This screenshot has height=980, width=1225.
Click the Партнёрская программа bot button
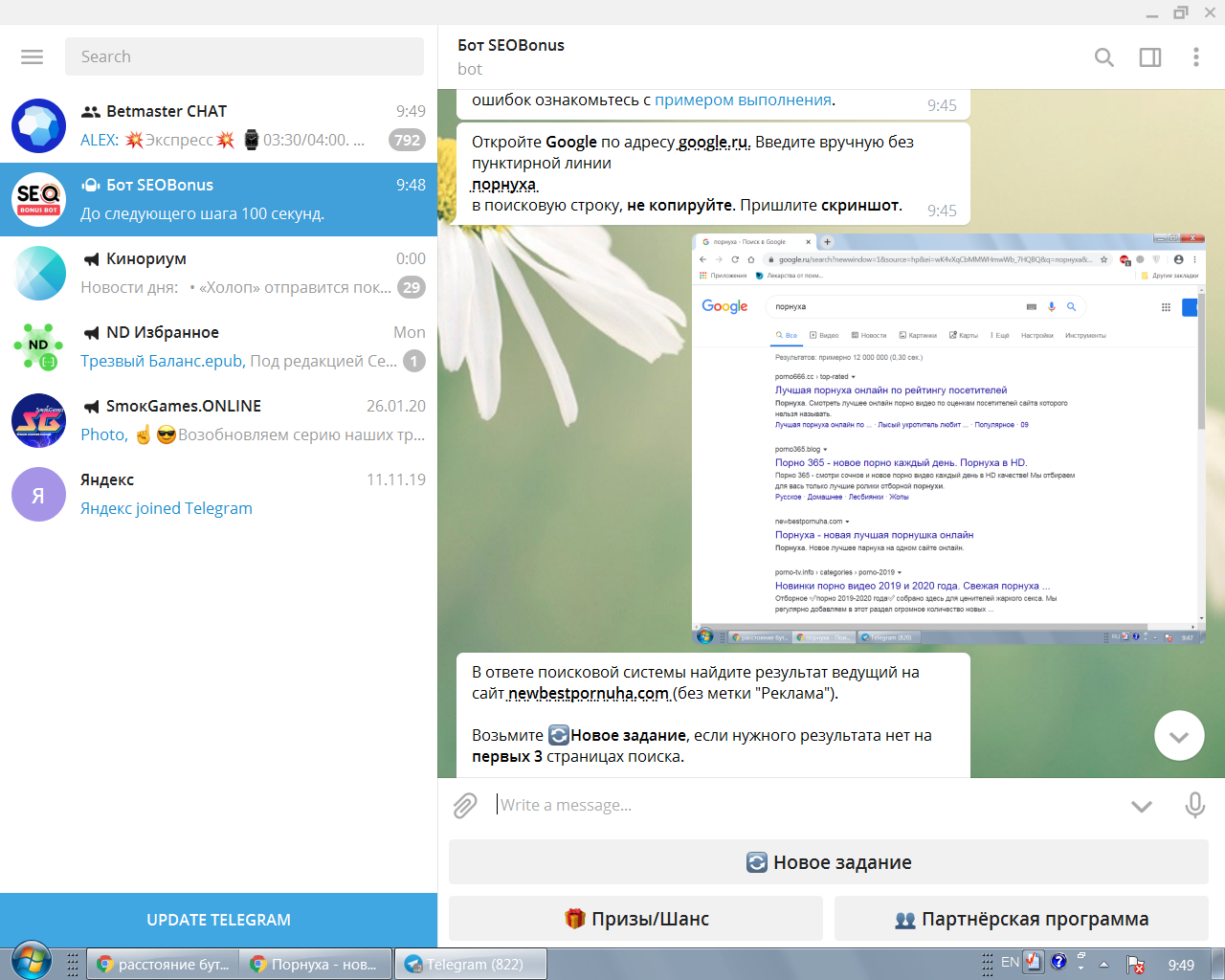[x=1022, y=919]
